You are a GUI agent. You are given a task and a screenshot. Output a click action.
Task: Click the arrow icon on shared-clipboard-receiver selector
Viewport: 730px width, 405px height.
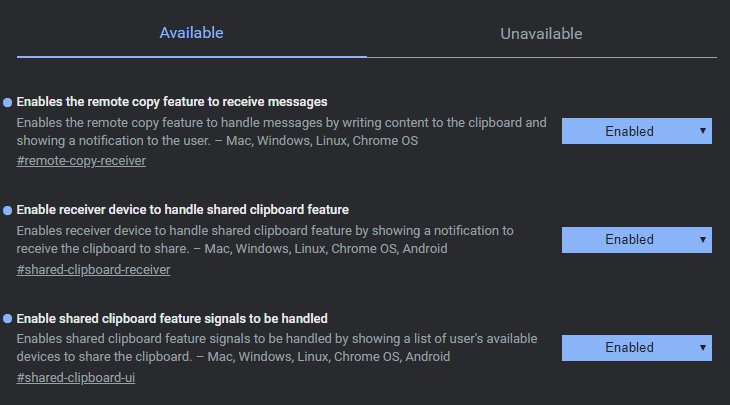point(703,239)
